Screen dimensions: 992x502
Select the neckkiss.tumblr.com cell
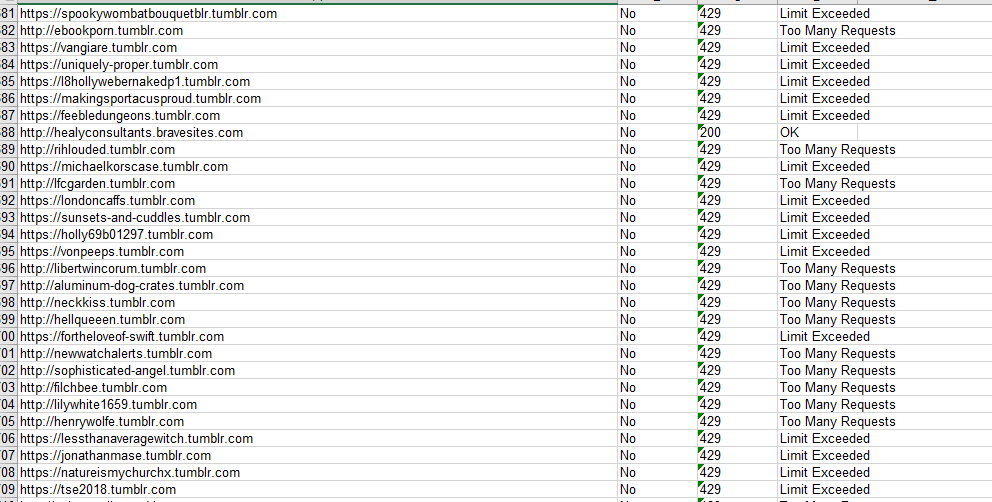(318, 303)
